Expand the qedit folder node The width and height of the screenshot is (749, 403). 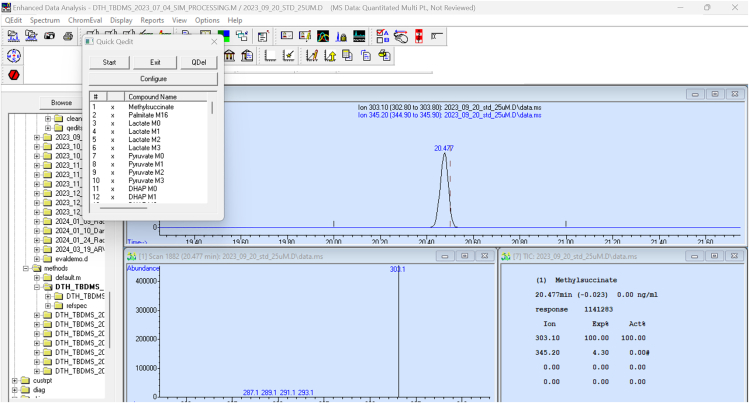(x=48, y=128)
